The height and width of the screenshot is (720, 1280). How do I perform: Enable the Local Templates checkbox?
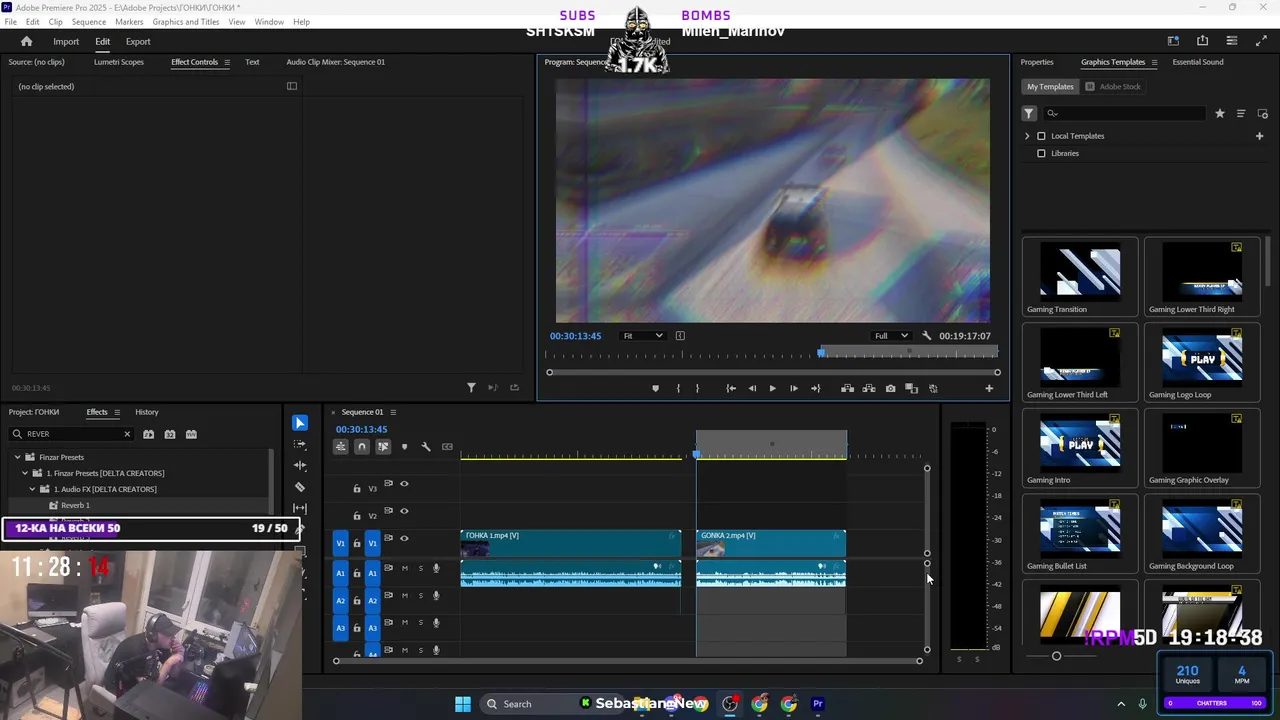1041,136
